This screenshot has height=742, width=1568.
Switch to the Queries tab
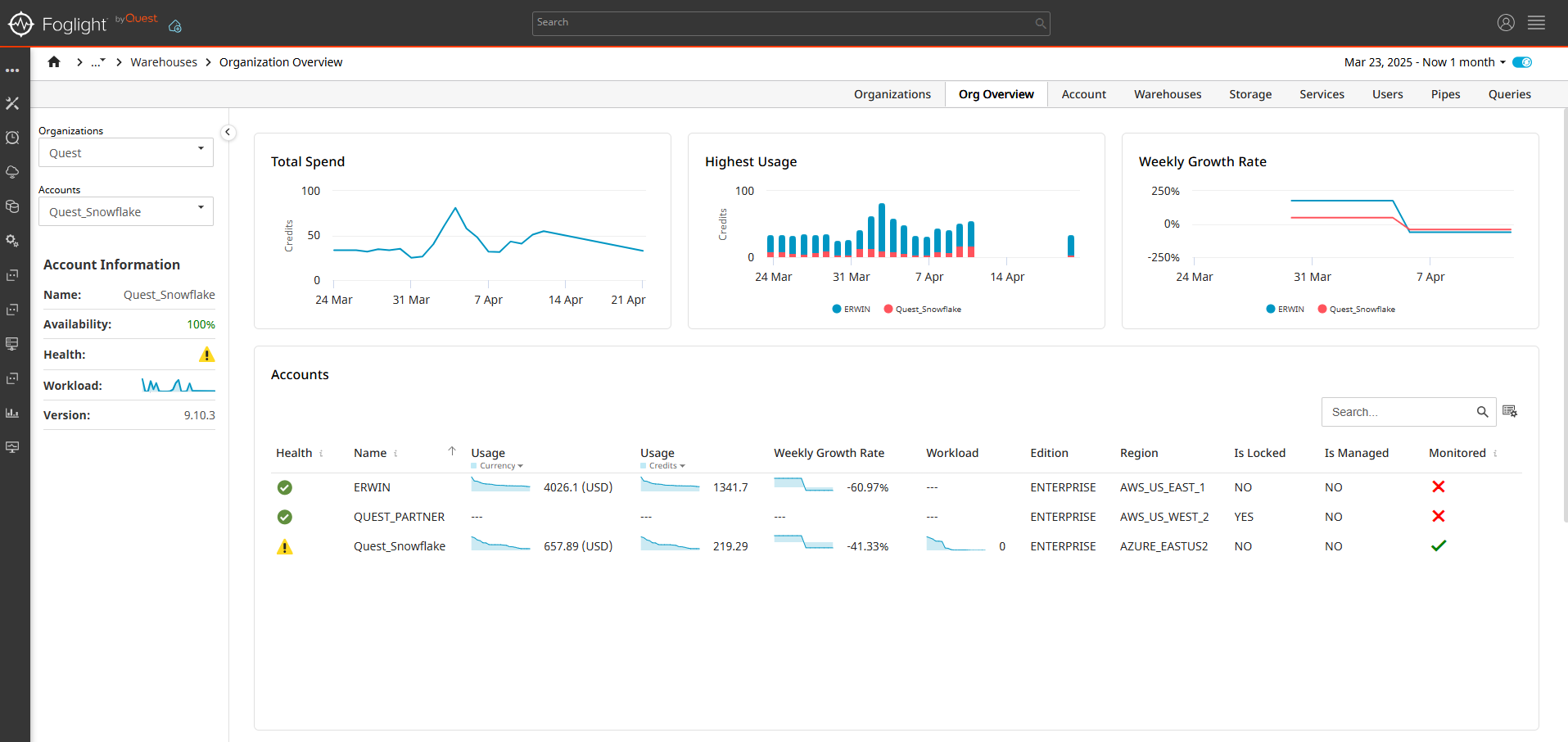(x=1510, y=94)
